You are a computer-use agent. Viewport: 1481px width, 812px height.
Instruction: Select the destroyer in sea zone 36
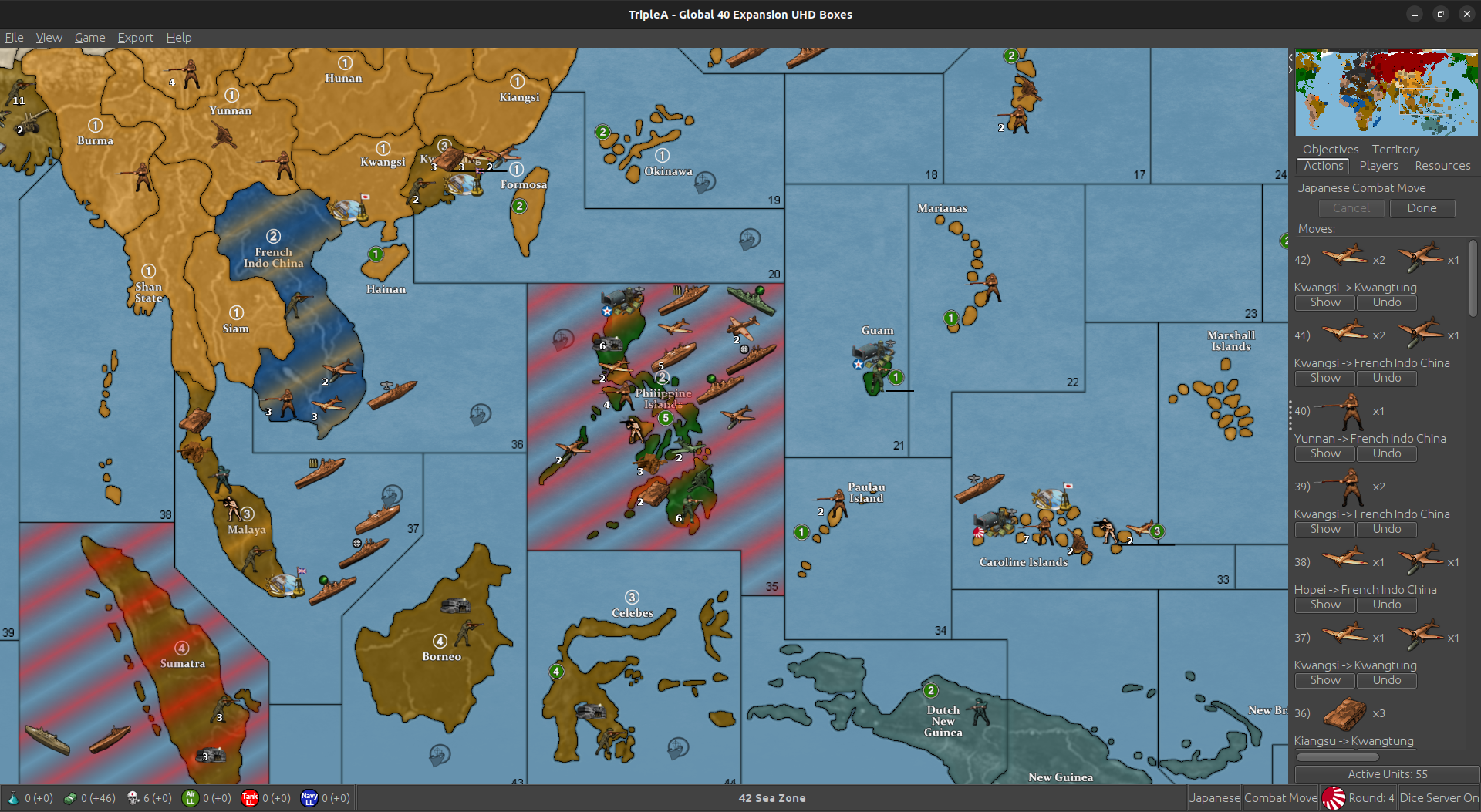[x=392, y=395]
